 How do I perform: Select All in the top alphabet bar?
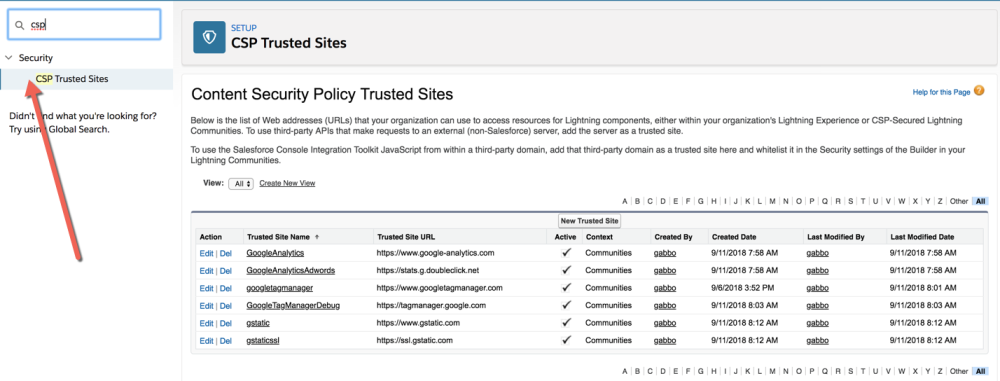980,201
